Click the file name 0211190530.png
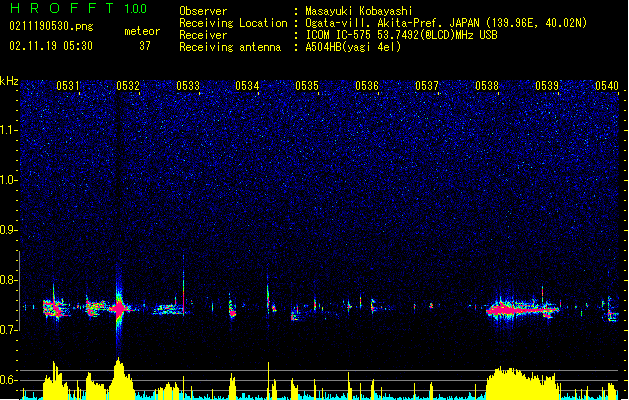The image size is (629, 400). (x=51, y=26)
